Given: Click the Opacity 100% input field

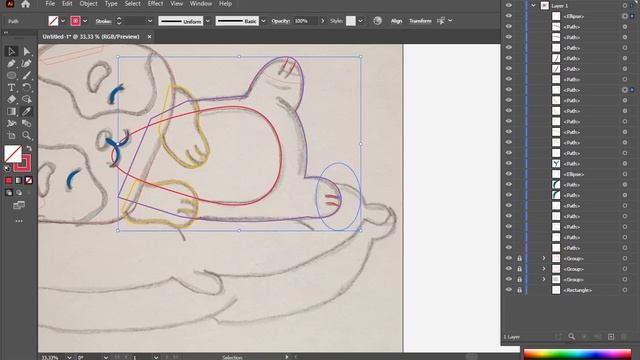Looking at the screenshot, I should click(305, 21).
